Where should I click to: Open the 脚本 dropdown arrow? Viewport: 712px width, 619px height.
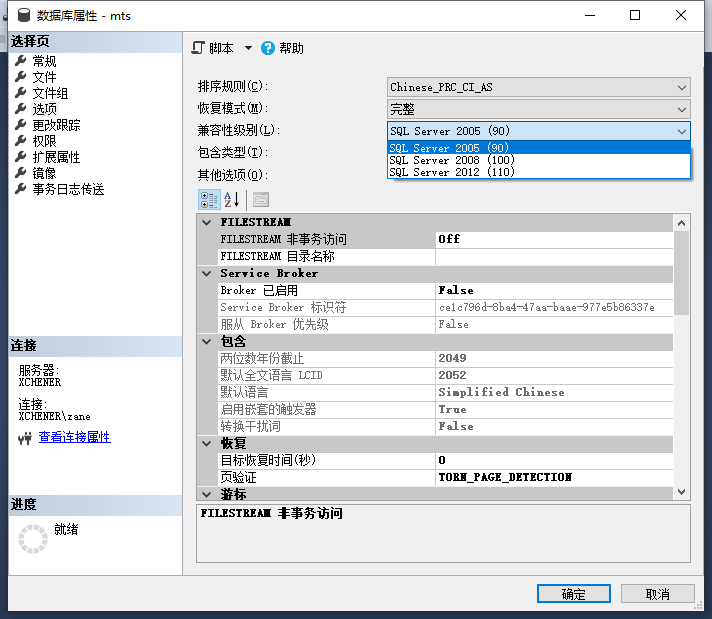pos(248,48)
